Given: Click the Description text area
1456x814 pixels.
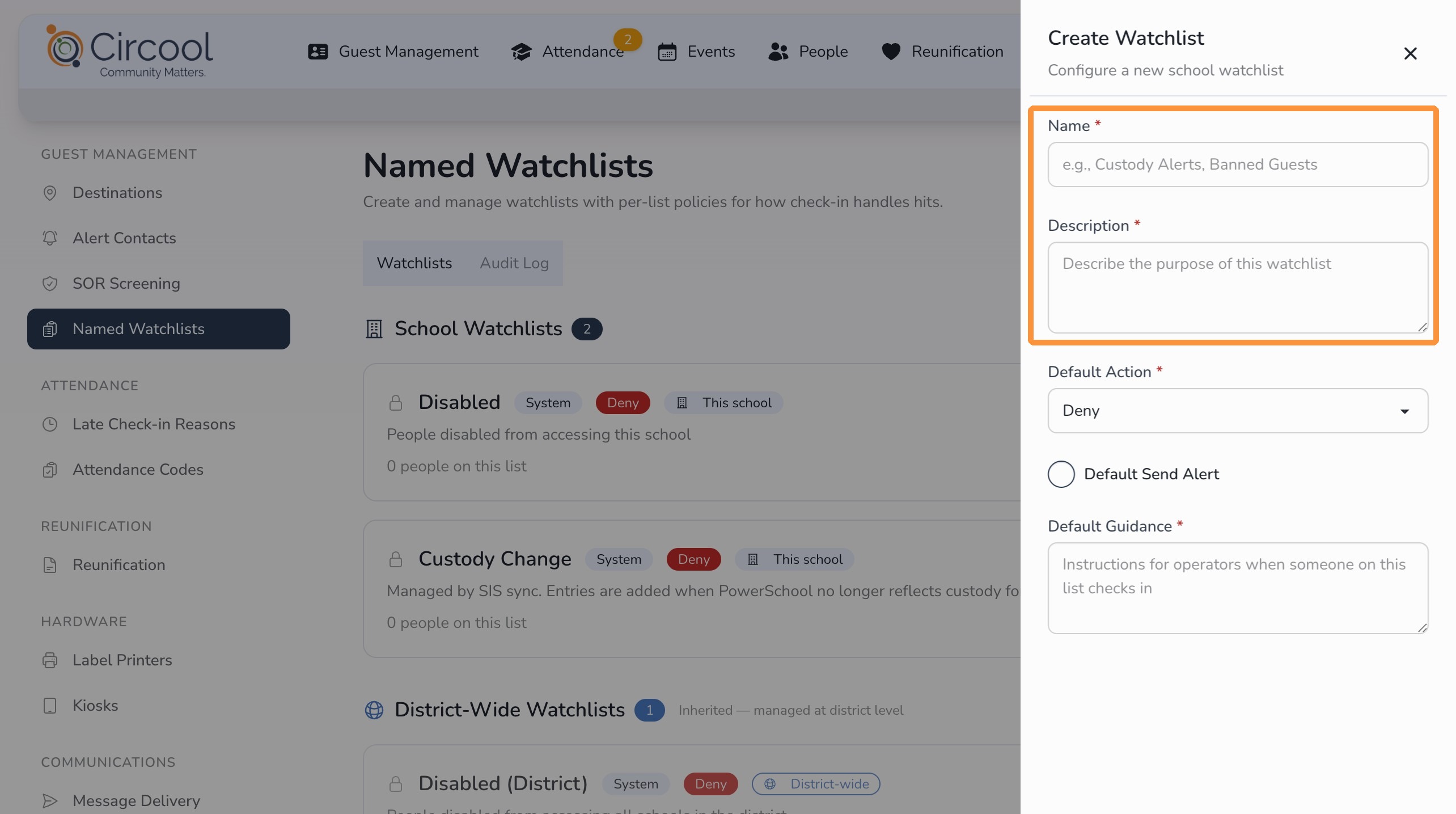Looking at the screenshot, I should point(1238,288).
